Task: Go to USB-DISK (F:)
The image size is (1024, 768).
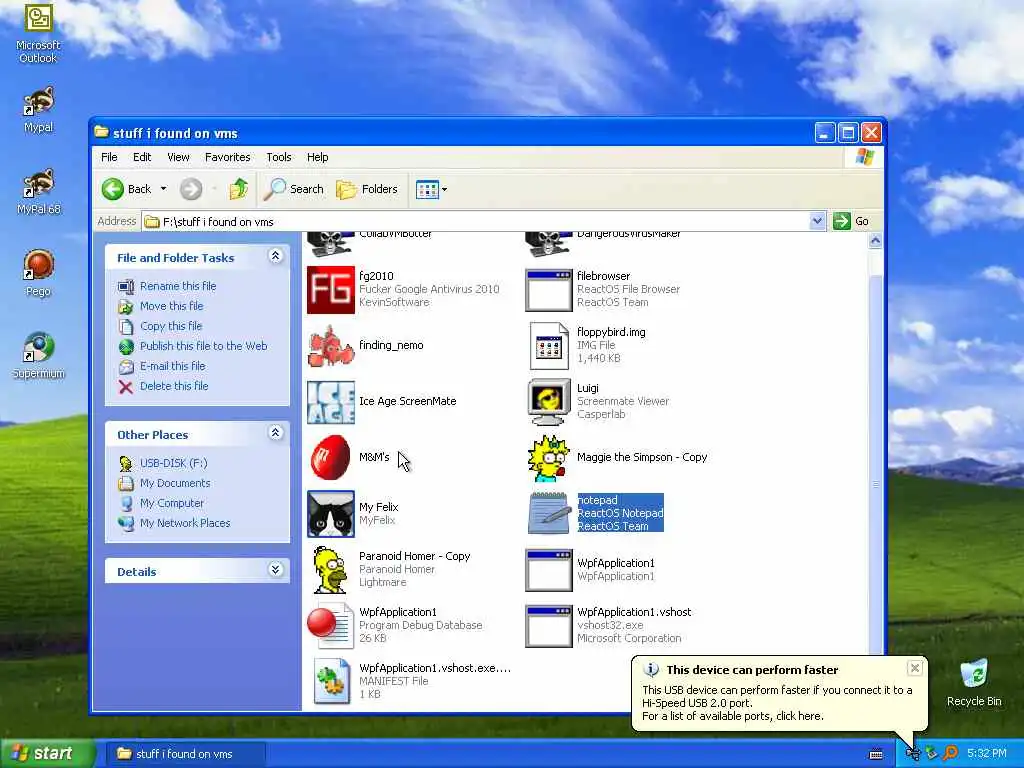Action: (173, 463)
